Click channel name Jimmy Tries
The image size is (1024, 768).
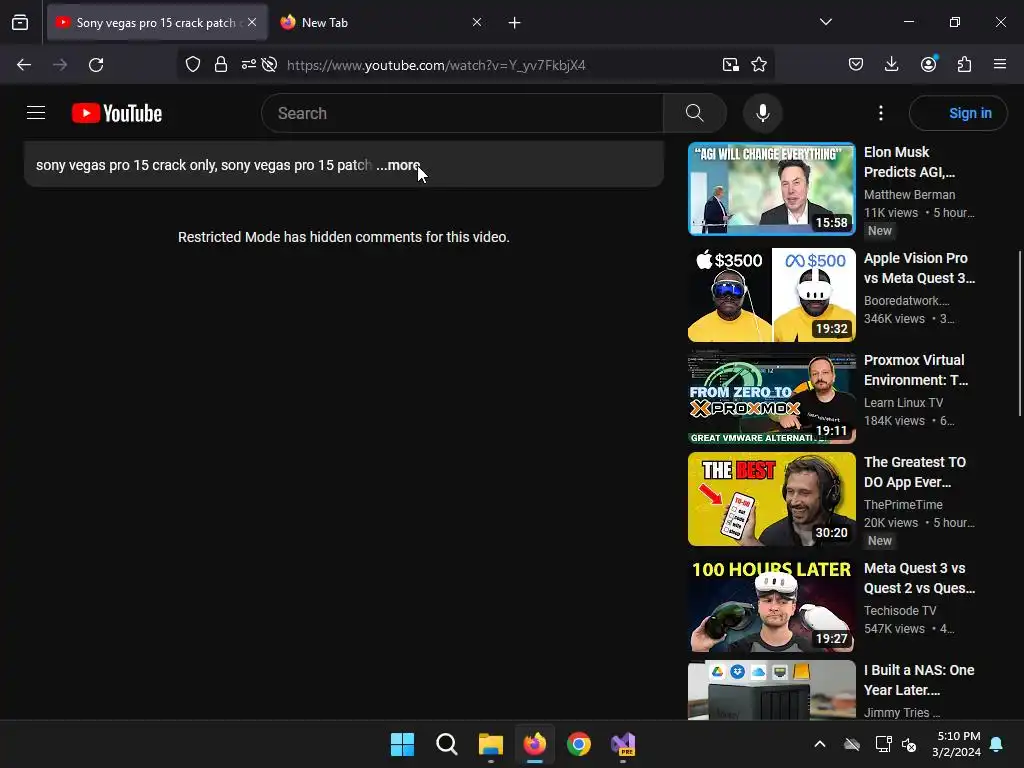902,712
